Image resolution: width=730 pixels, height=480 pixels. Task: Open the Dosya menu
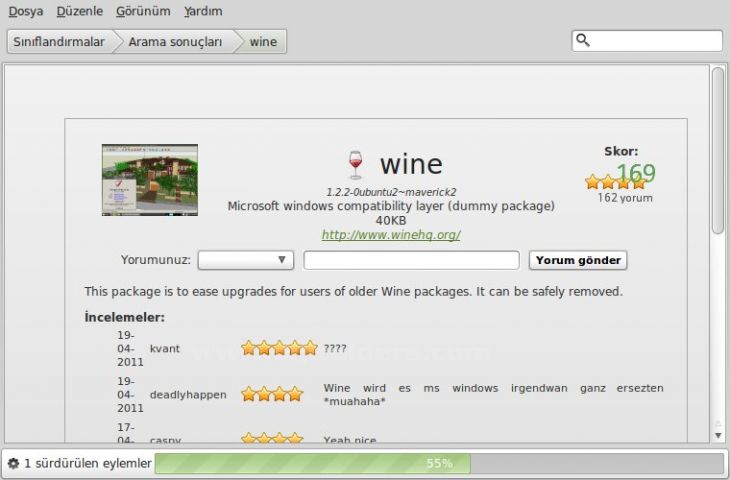26,11
